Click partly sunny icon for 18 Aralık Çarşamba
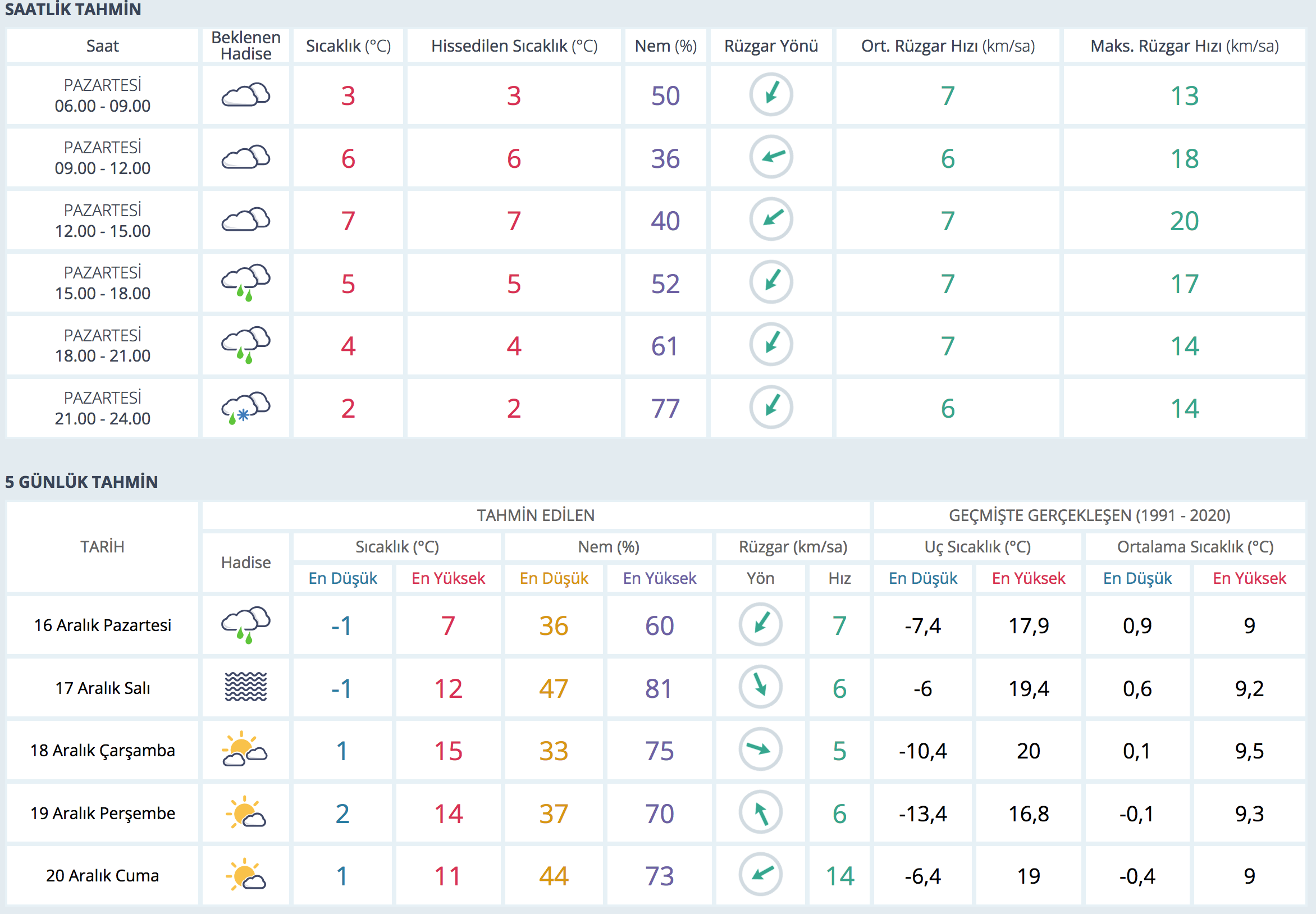 click(245, 750)
